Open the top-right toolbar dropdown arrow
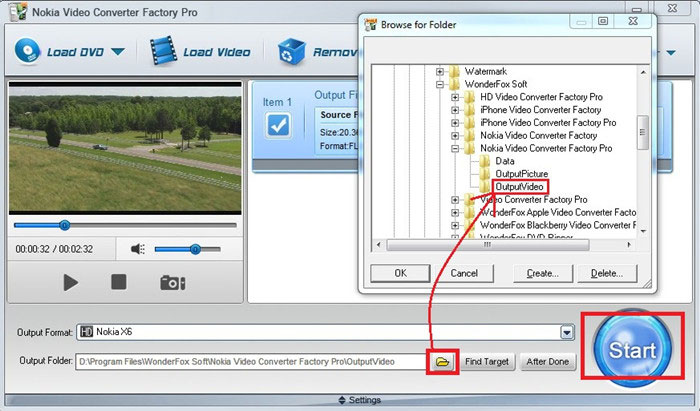 (x=671, y=53)
